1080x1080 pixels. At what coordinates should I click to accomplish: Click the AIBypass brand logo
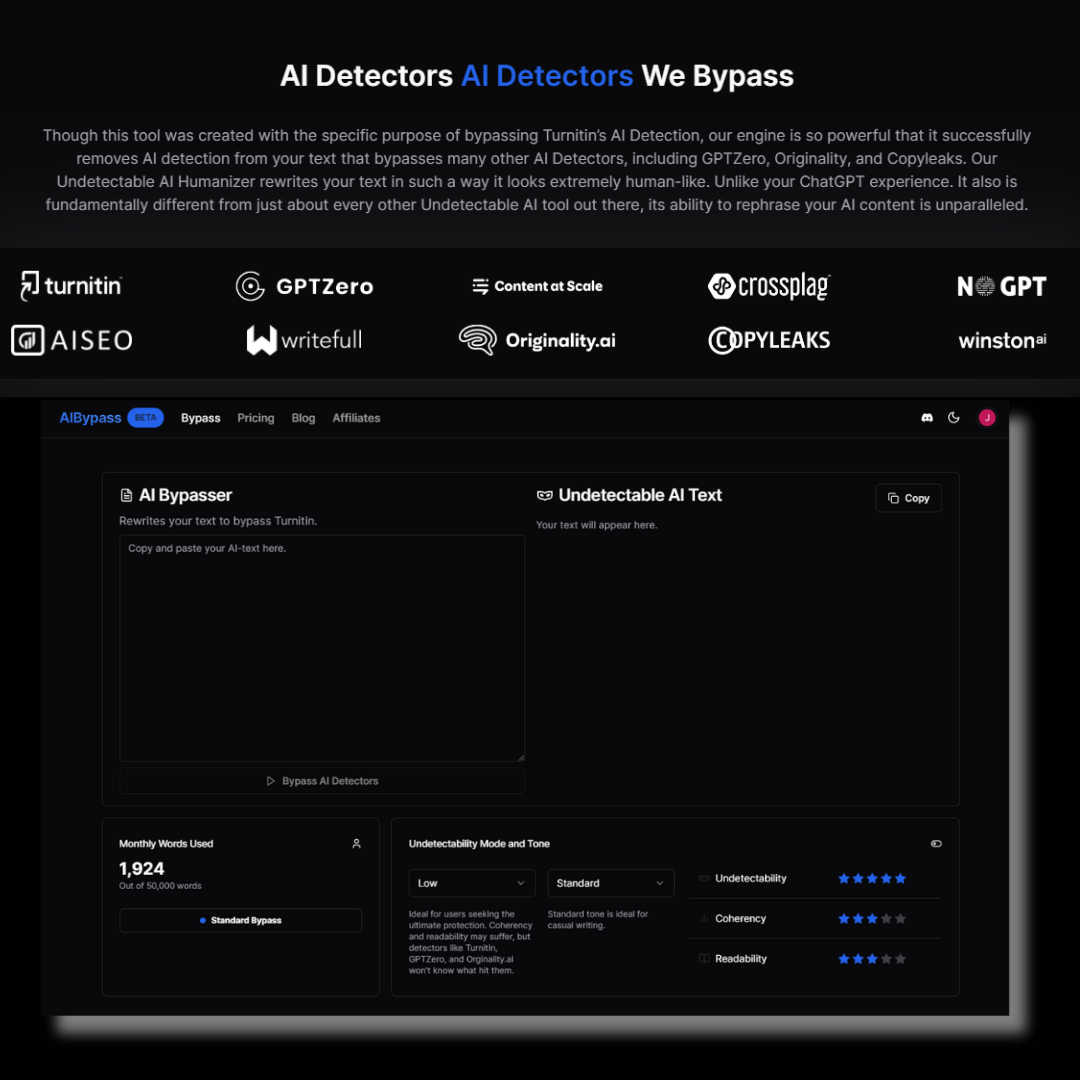point(90,418)
